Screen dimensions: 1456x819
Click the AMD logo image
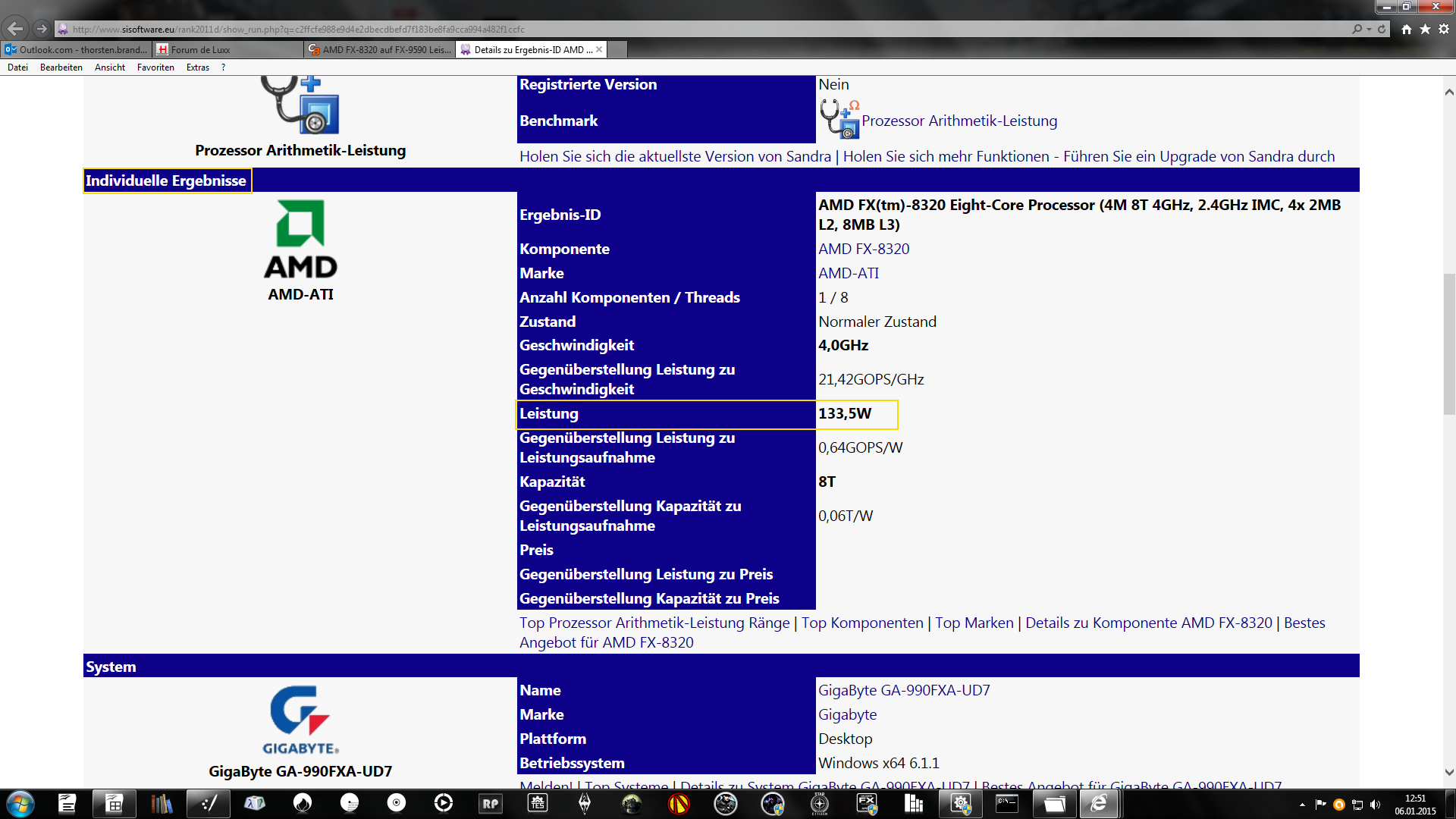point(300,238)
